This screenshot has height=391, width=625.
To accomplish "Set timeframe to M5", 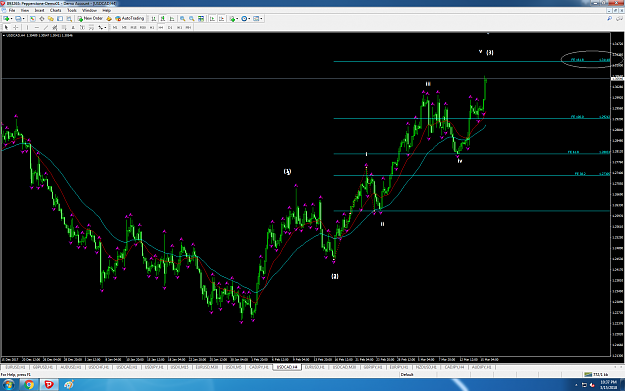I will point(124,28).
